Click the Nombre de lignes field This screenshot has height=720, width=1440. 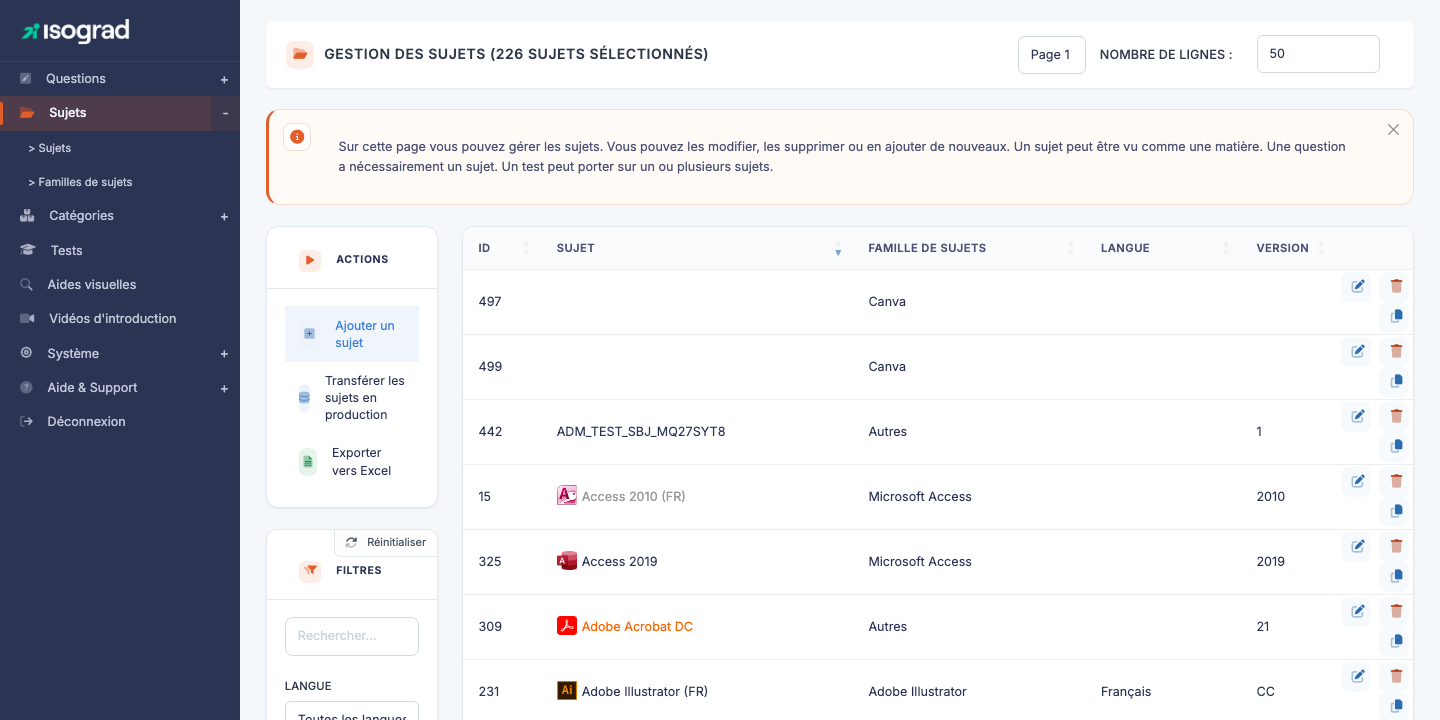pos(1318,54)
